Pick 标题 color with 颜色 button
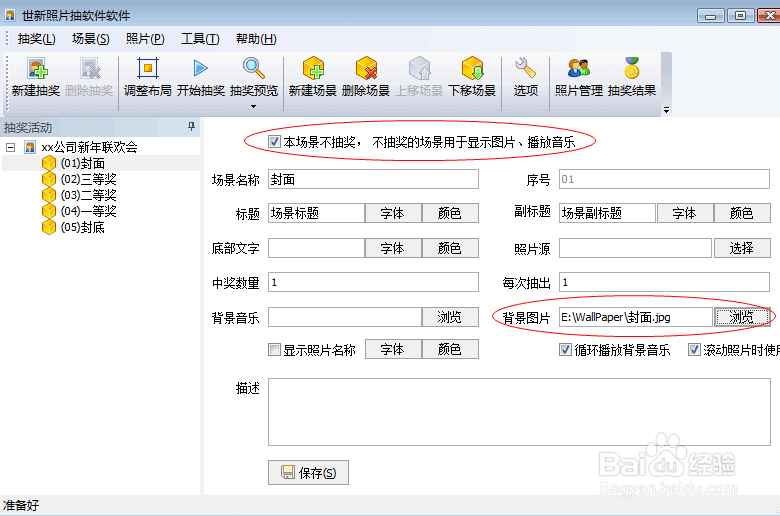780x516 pixels. [x=450, y=213]
